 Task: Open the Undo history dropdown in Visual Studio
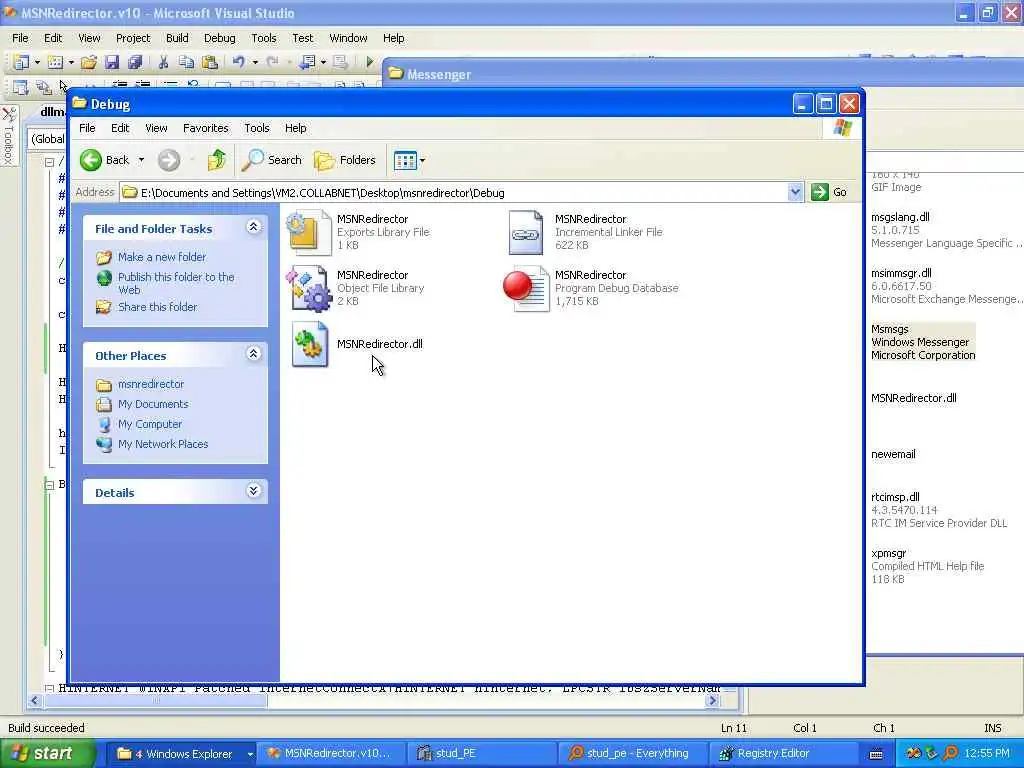pos(255,62)
